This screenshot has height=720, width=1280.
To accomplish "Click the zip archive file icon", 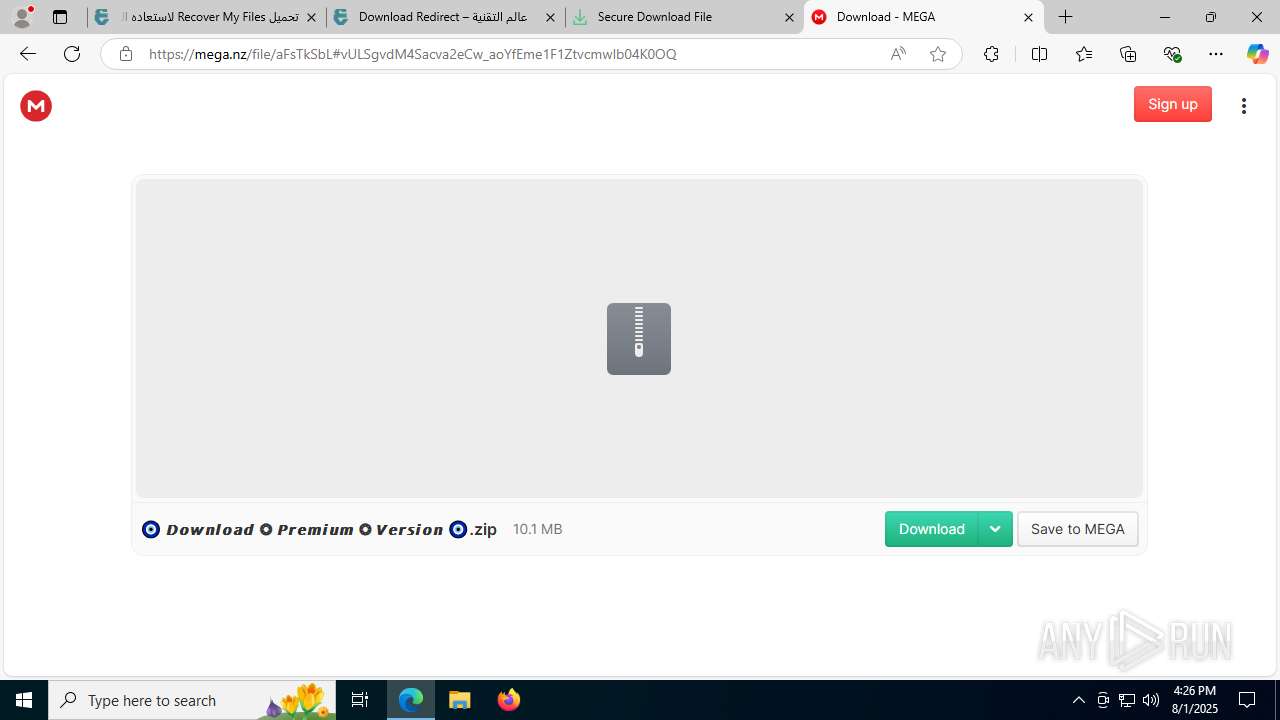I will 639,339.
